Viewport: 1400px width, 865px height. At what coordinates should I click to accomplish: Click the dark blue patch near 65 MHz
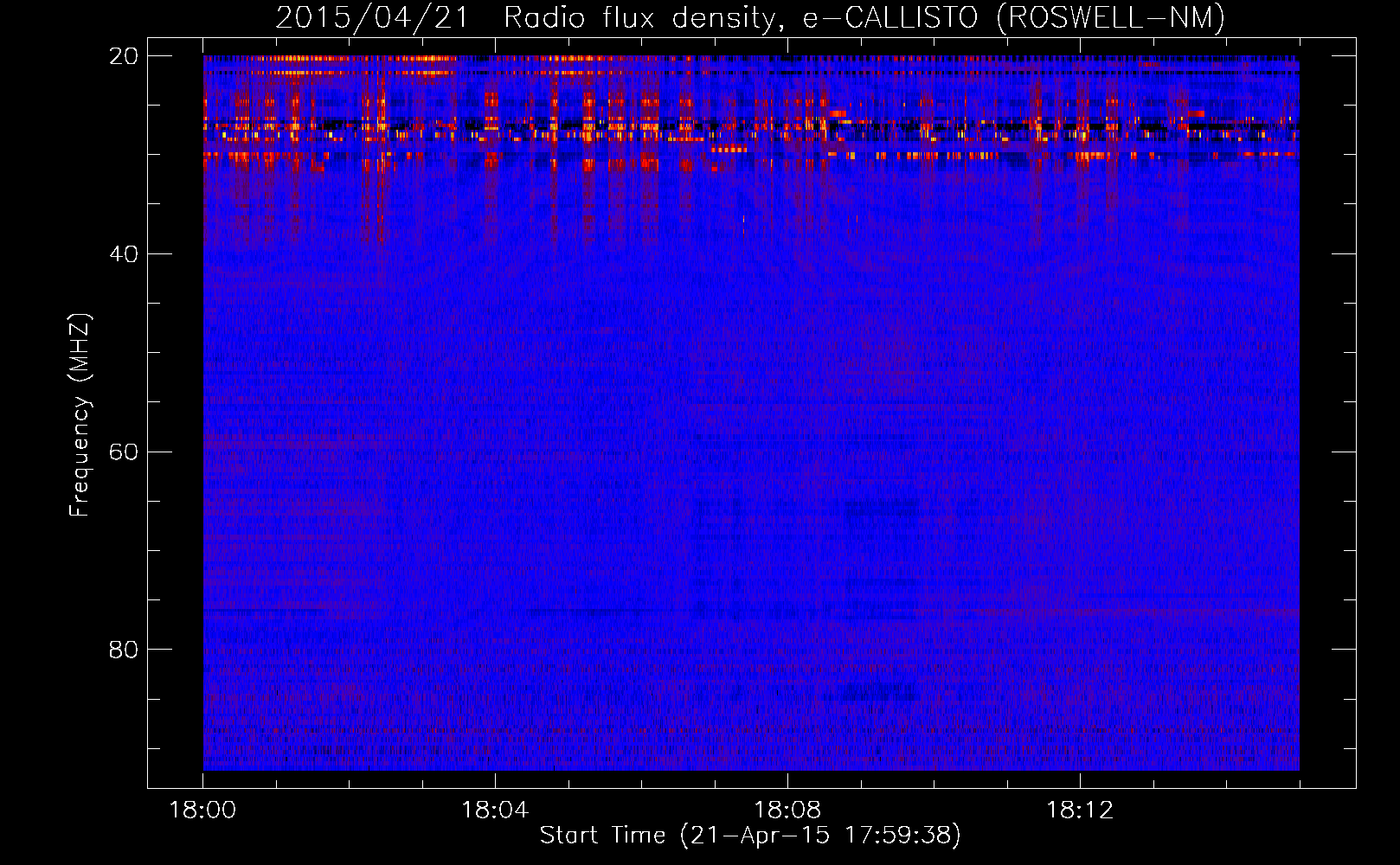[881, 509]
